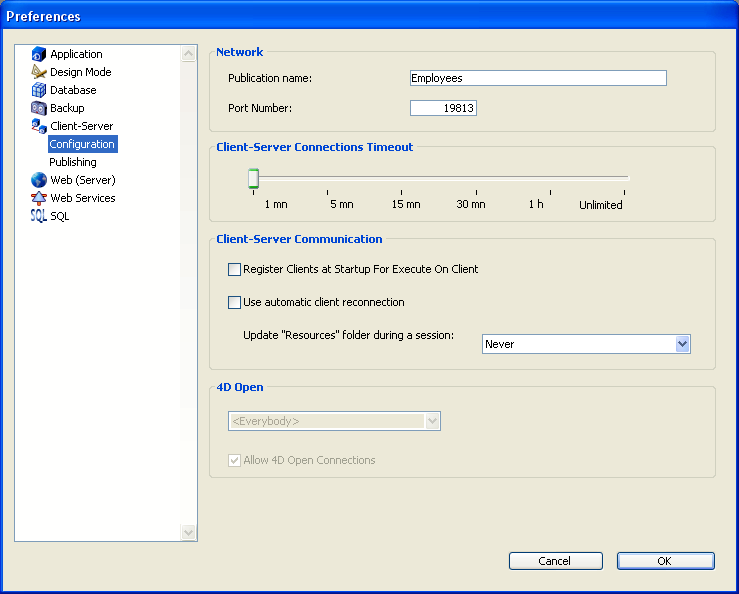Toggle Use automatic client reconnection
Viewport: 739px width, 594px height.
point(235,302)
